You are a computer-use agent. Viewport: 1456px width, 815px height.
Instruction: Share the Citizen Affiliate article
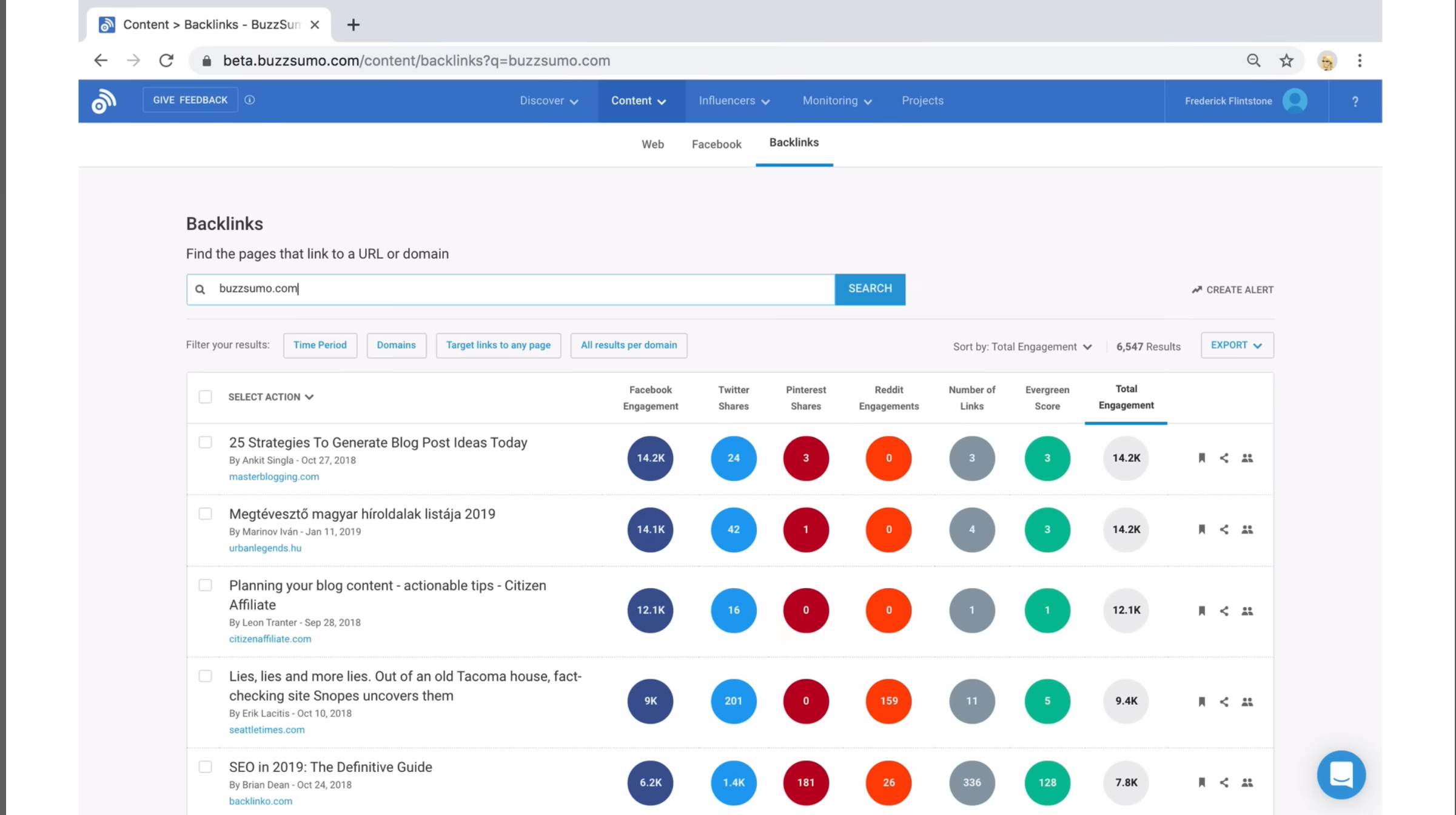coord(1224,611)
